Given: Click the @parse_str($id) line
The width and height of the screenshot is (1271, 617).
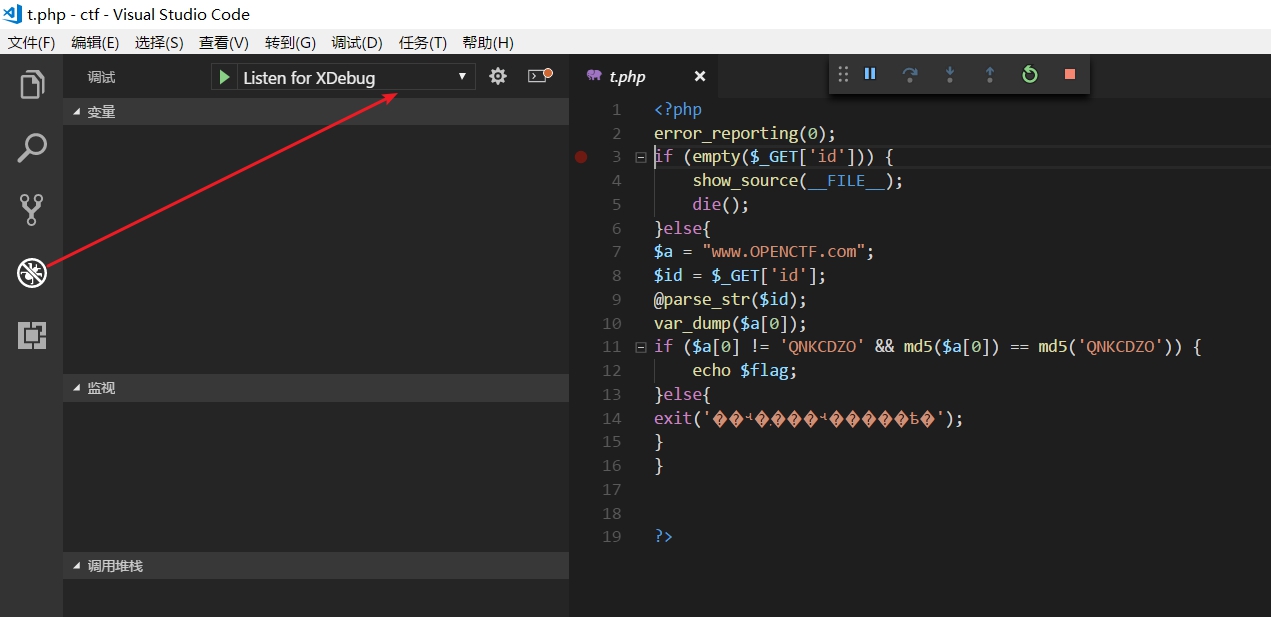Looking at the screenshot, I should tap(730, 299).
